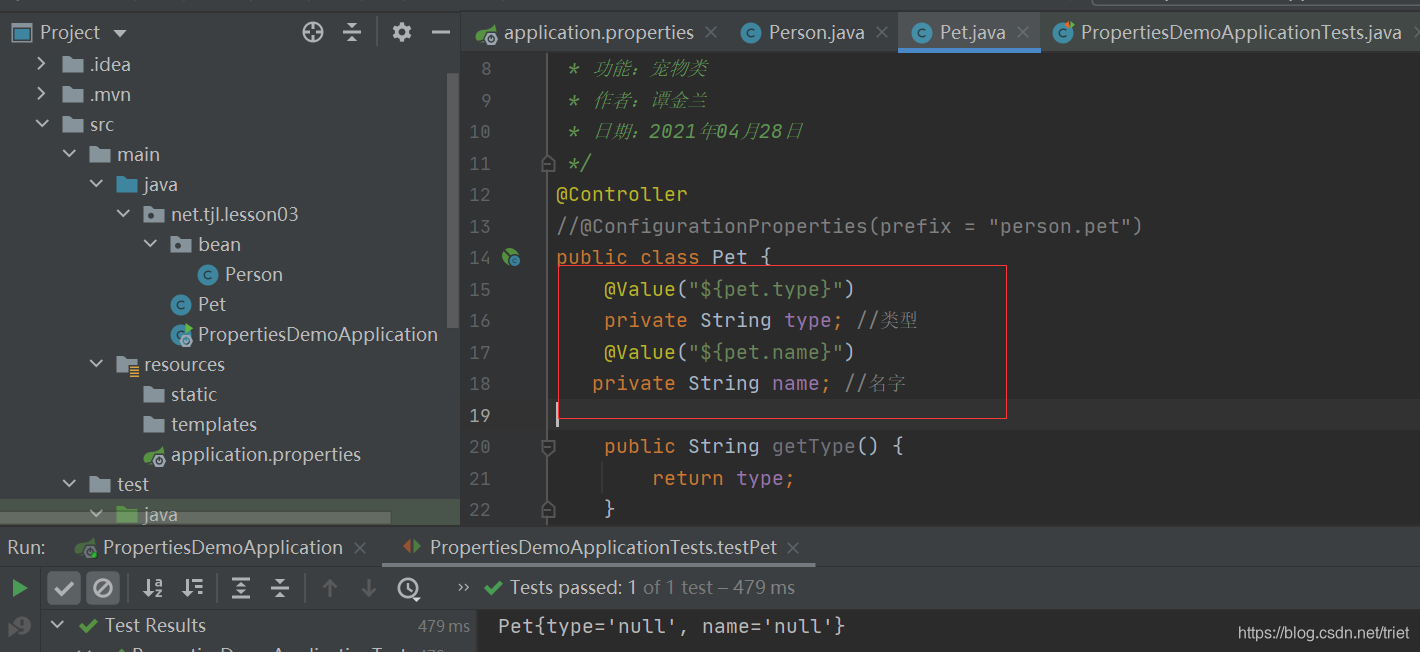Expand all test results
The width and height of the screenshot is (1420, 652).
coord(241,588)
